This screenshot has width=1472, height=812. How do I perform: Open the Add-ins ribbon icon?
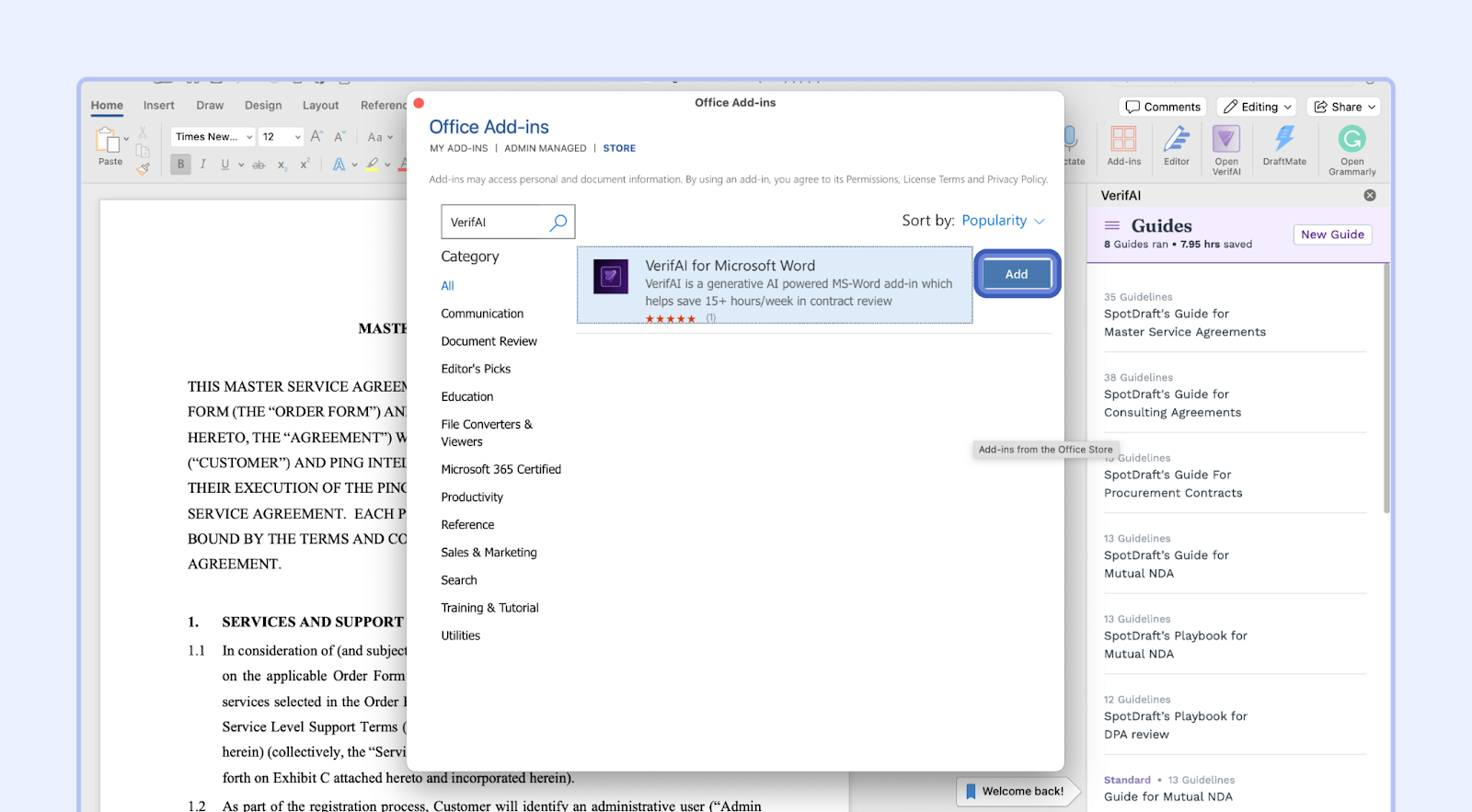1123,140
